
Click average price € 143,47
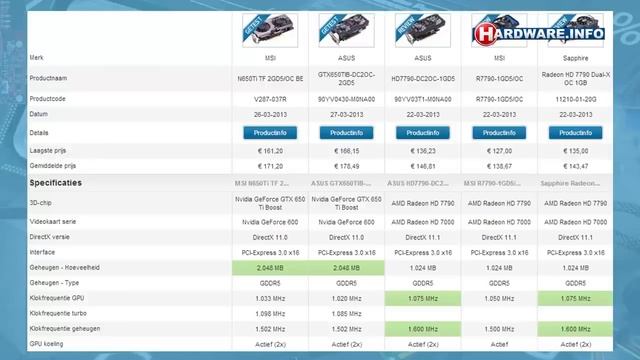(576, 167)
